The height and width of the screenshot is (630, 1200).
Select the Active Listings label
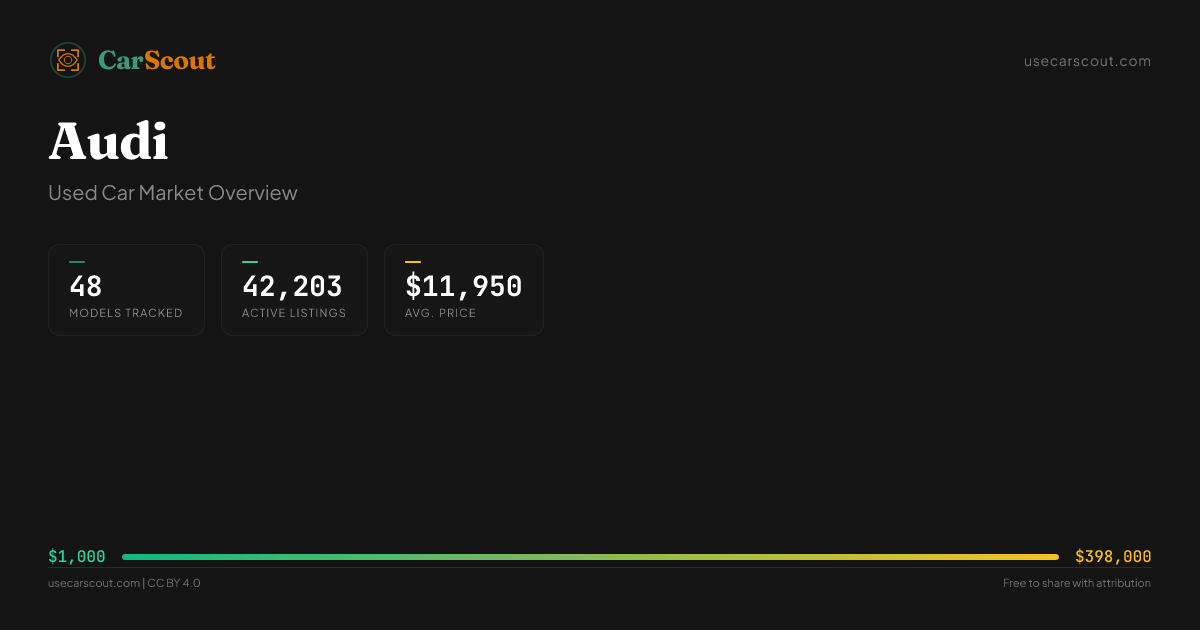pyautogui.click(x=294, y=313)
